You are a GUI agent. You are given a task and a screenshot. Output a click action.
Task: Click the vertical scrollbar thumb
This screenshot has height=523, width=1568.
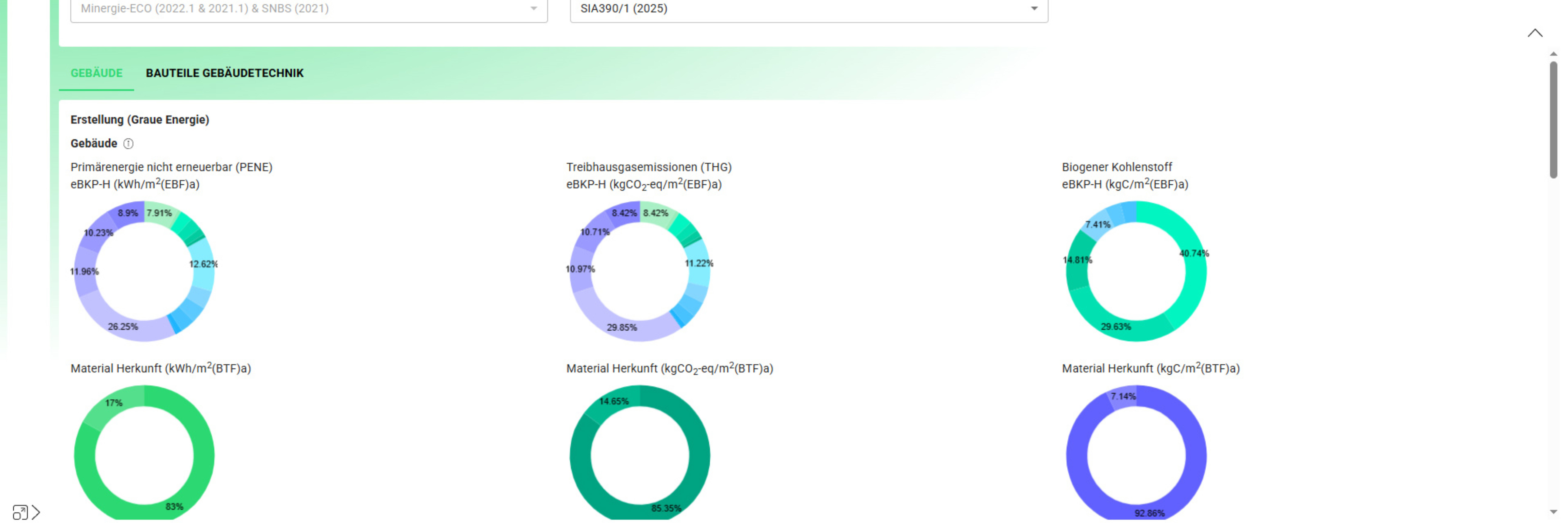tap(1553, 119)
